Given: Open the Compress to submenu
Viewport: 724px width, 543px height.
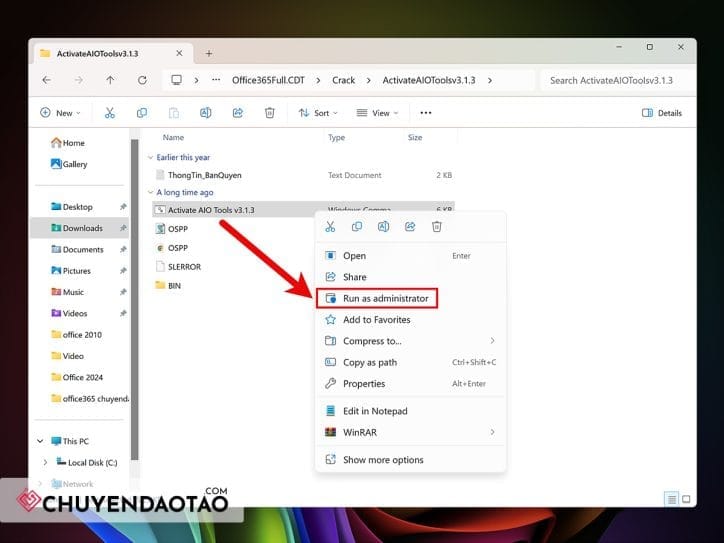Looking at the screenshot, I should pyautogui.click(x=410, y=341).
